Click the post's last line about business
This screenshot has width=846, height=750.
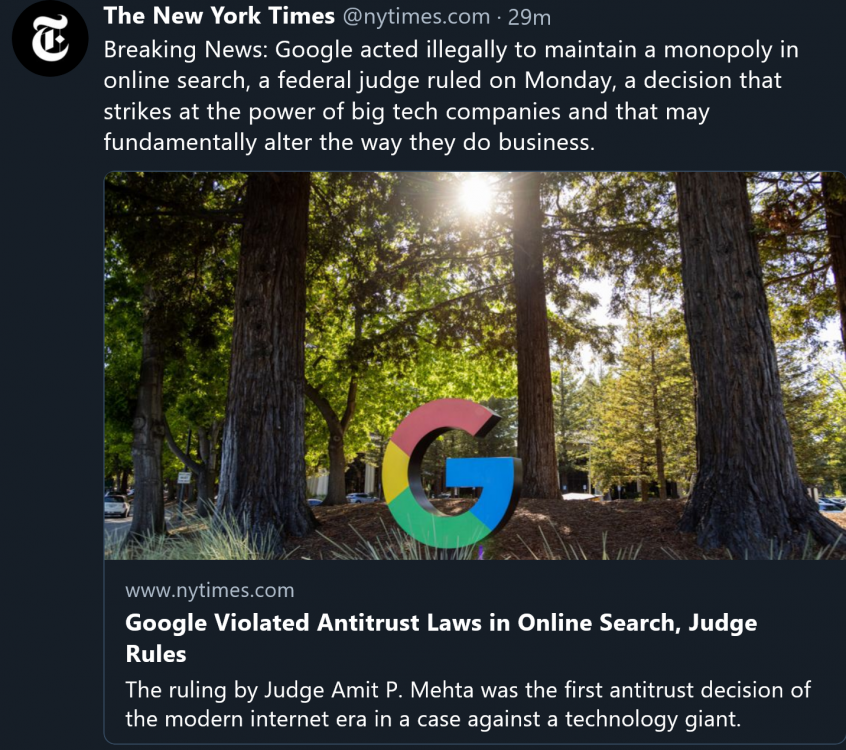(x=349, y=142)
